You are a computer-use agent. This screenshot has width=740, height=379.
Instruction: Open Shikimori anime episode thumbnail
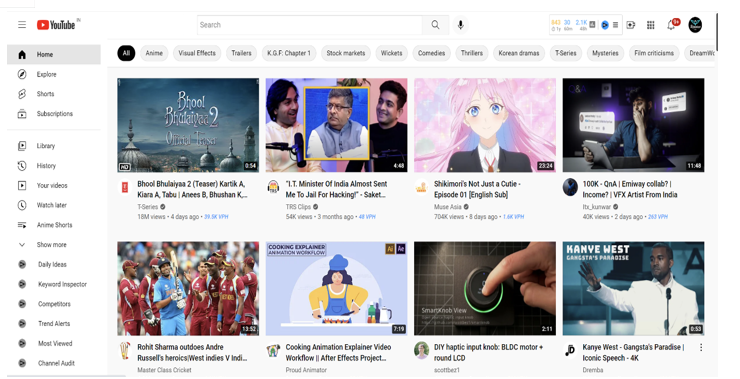(485, 125)
